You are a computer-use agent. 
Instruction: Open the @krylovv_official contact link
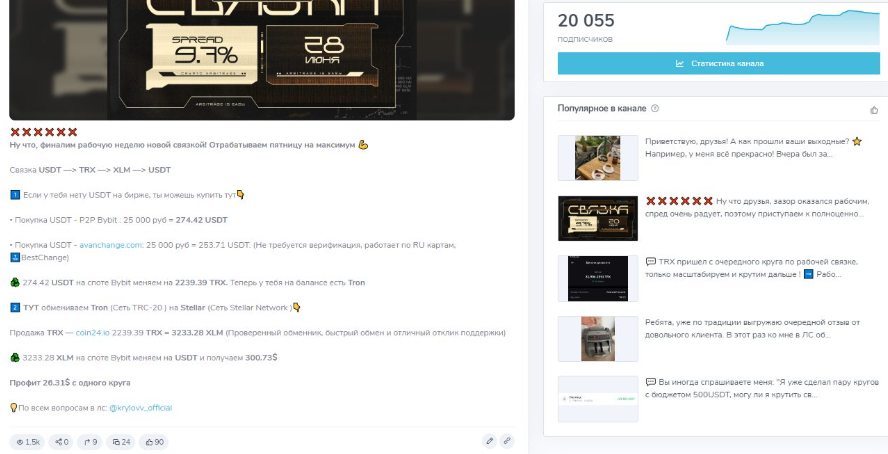click(140, 408)
